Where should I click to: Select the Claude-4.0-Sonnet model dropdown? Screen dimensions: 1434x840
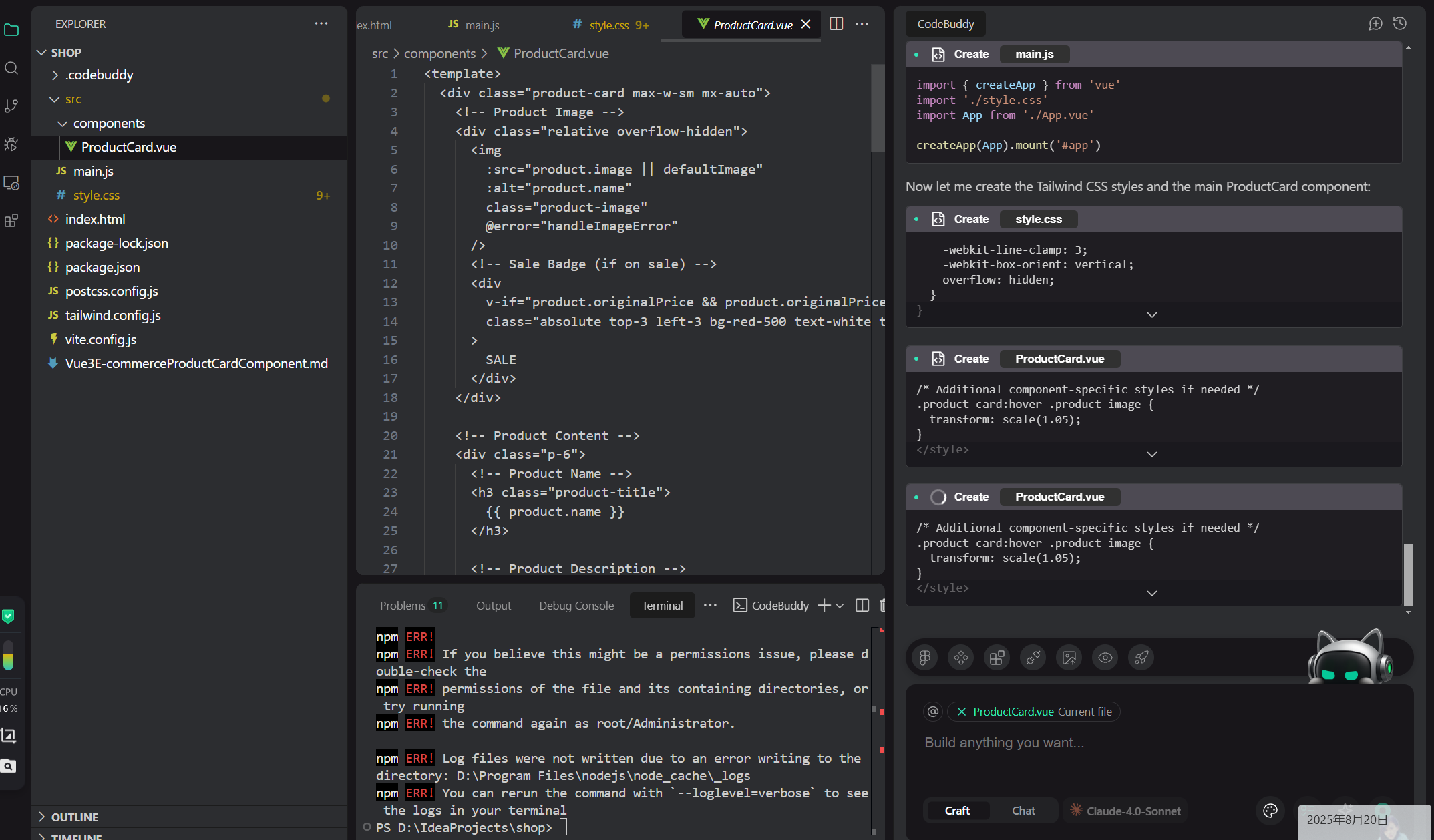point(1125,811)
